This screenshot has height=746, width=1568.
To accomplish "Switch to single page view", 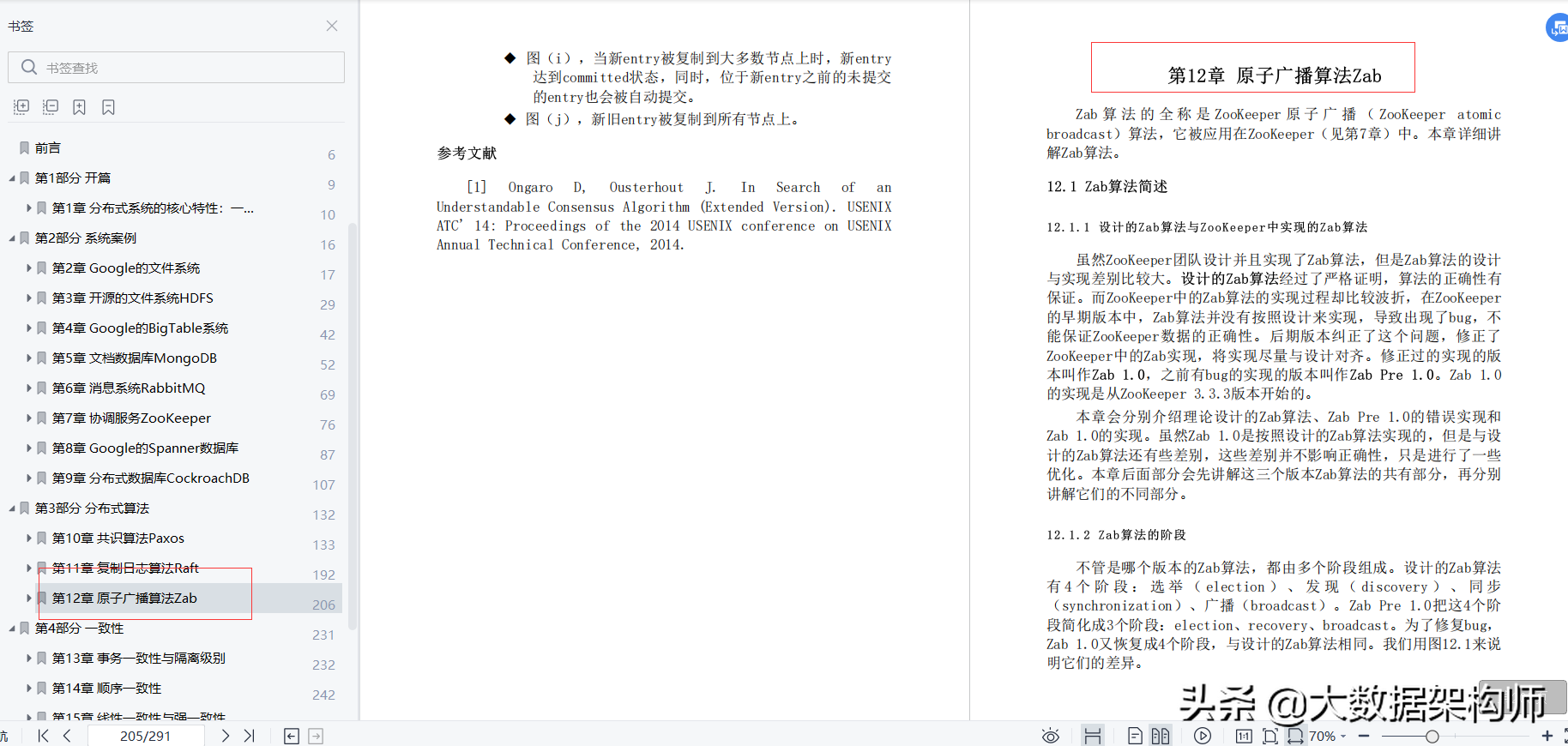I will (1134, 736).
